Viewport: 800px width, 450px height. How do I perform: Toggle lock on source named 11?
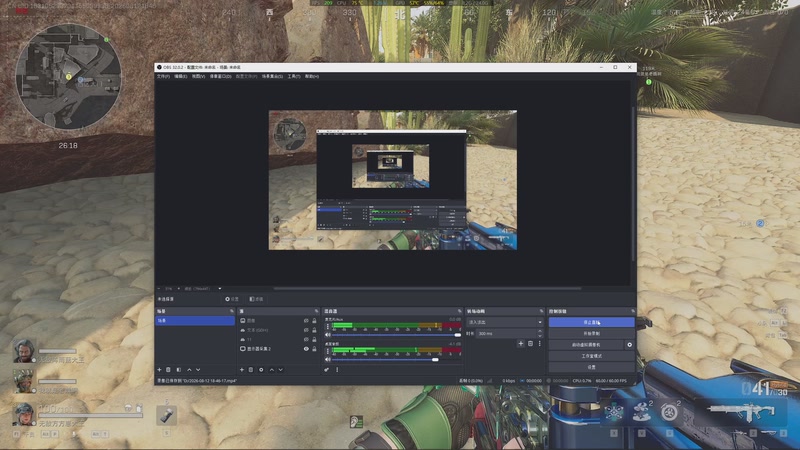pos(314,339)
